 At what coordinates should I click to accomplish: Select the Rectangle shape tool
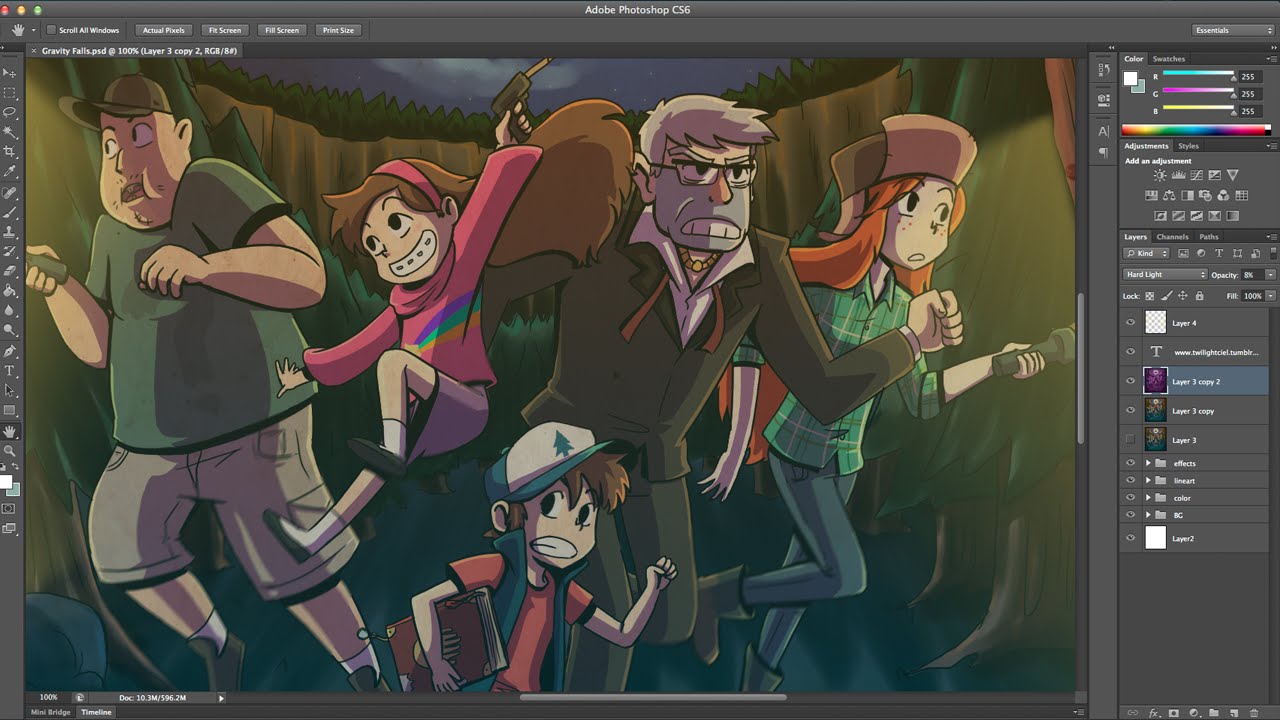click(x=10, y=410)
